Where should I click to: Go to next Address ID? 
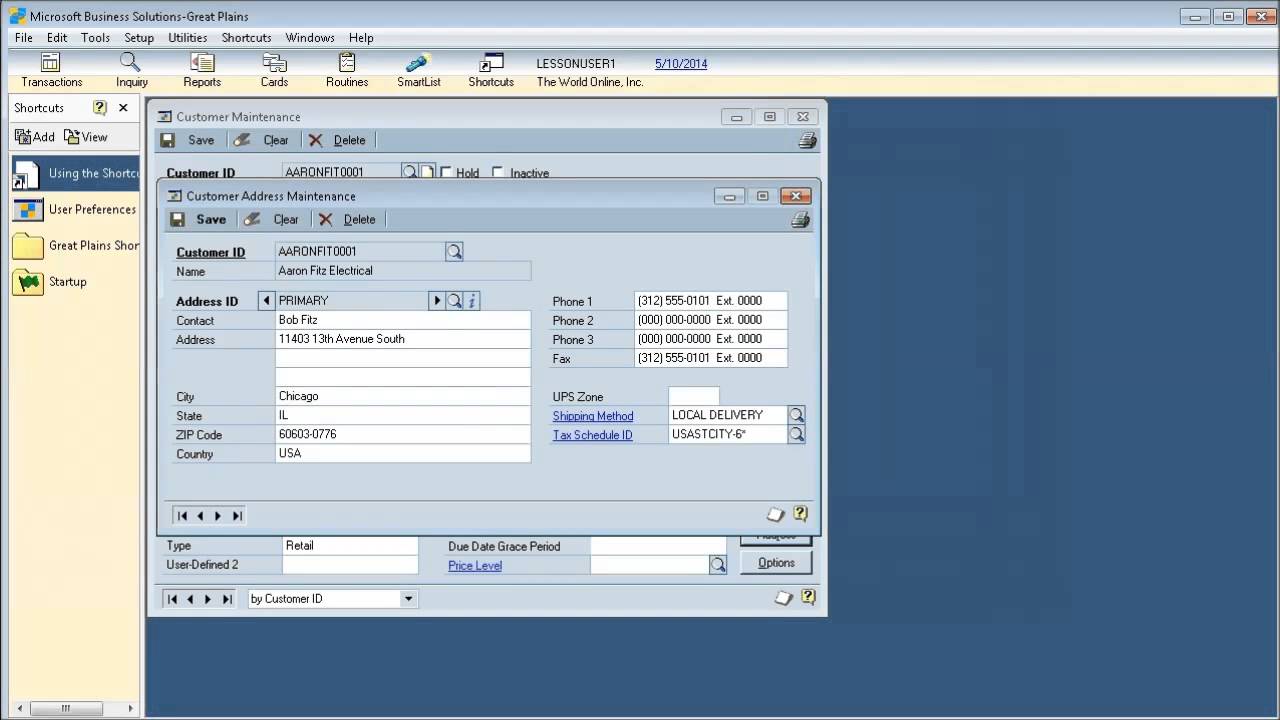(x=436, y=300)
